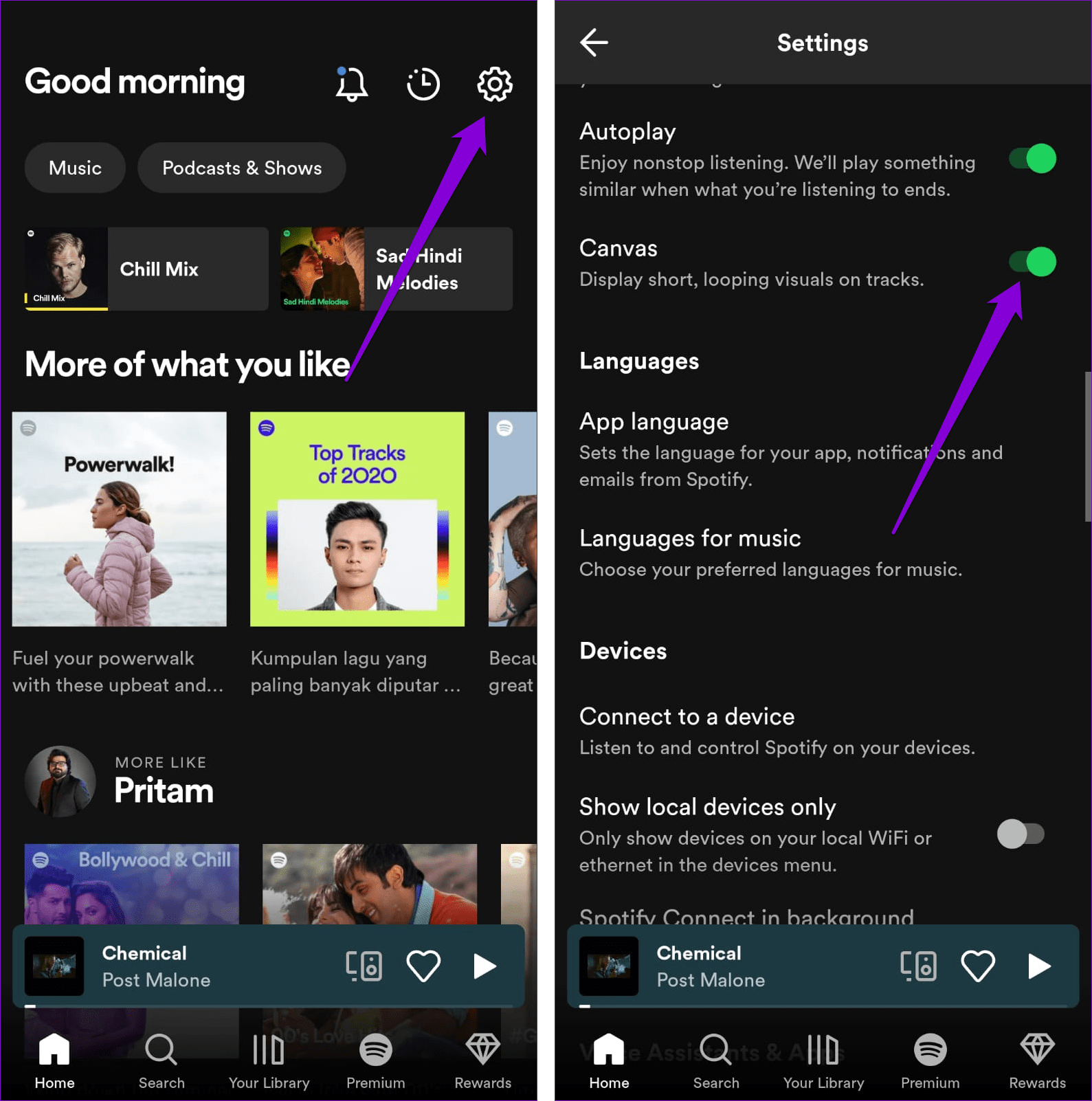The height and width of the screenshot is (1101, 1092).
Task: Disable the Canvas toggle
Action: pyautogui.click(x=1032, y=261)
